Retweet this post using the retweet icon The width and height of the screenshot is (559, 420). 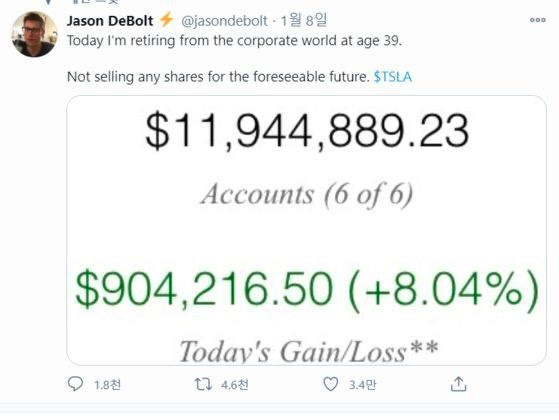click(x=203, y=384)
